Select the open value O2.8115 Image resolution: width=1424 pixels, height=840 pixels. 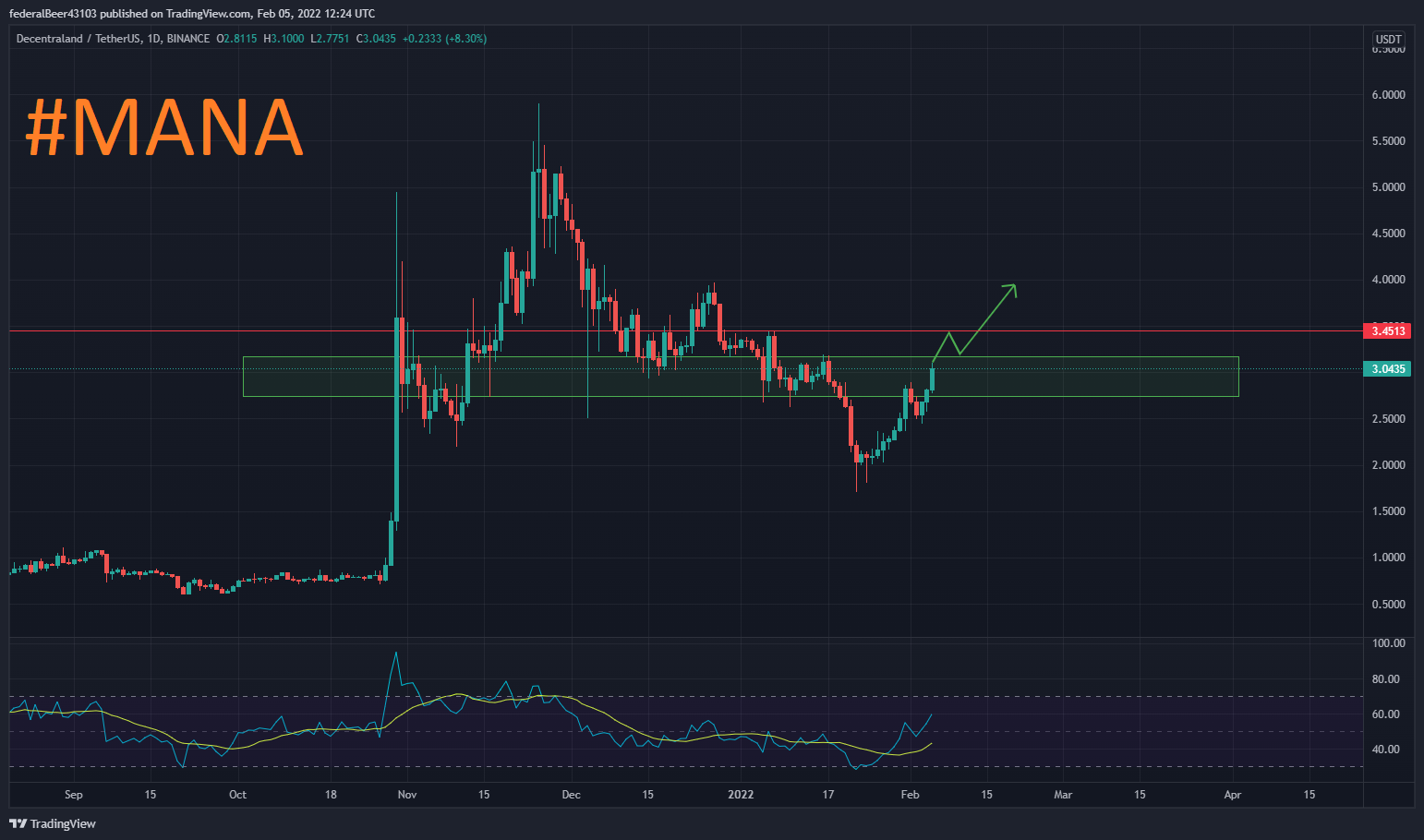click(236, 39)
